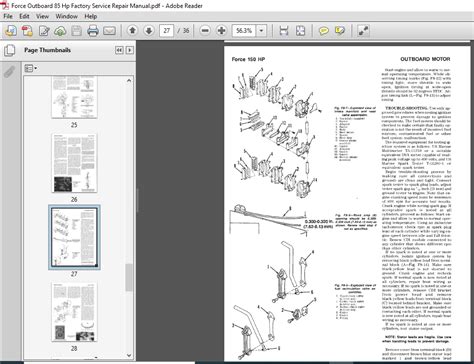Click the Print file icon
Screen dimensions: 474x364
[93, 31]
